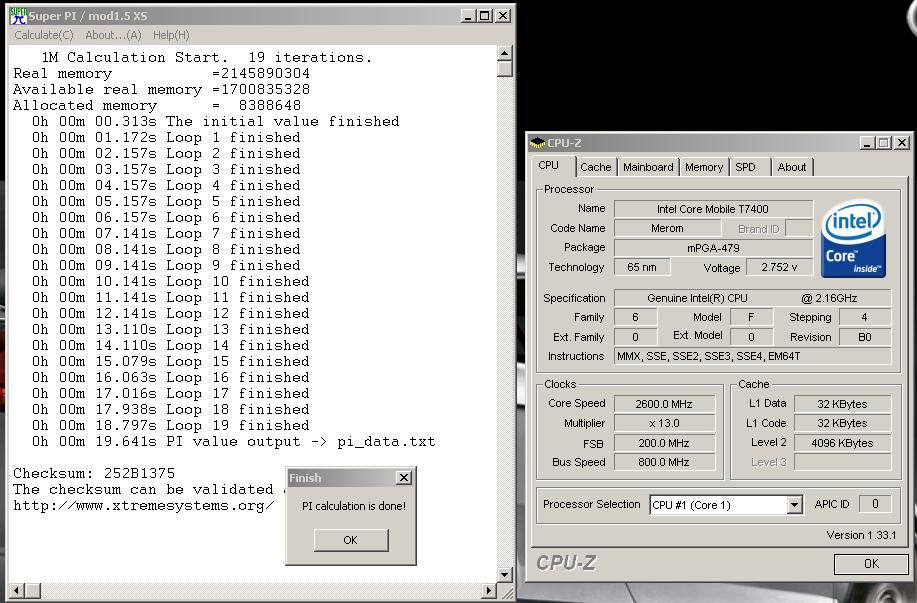Click the Loop 19 finished line
The image size is (917, 603).
tap(171, 425)
